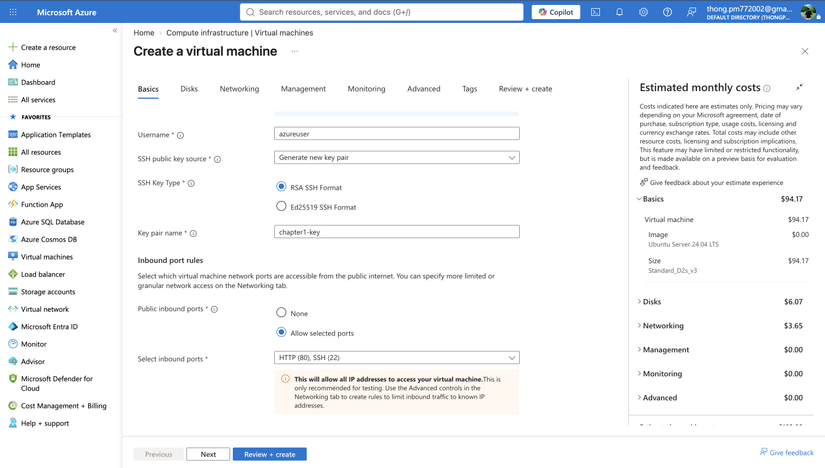Click the Microsoft Defender shield icon
825x468 pixels.
coord(13,379)
